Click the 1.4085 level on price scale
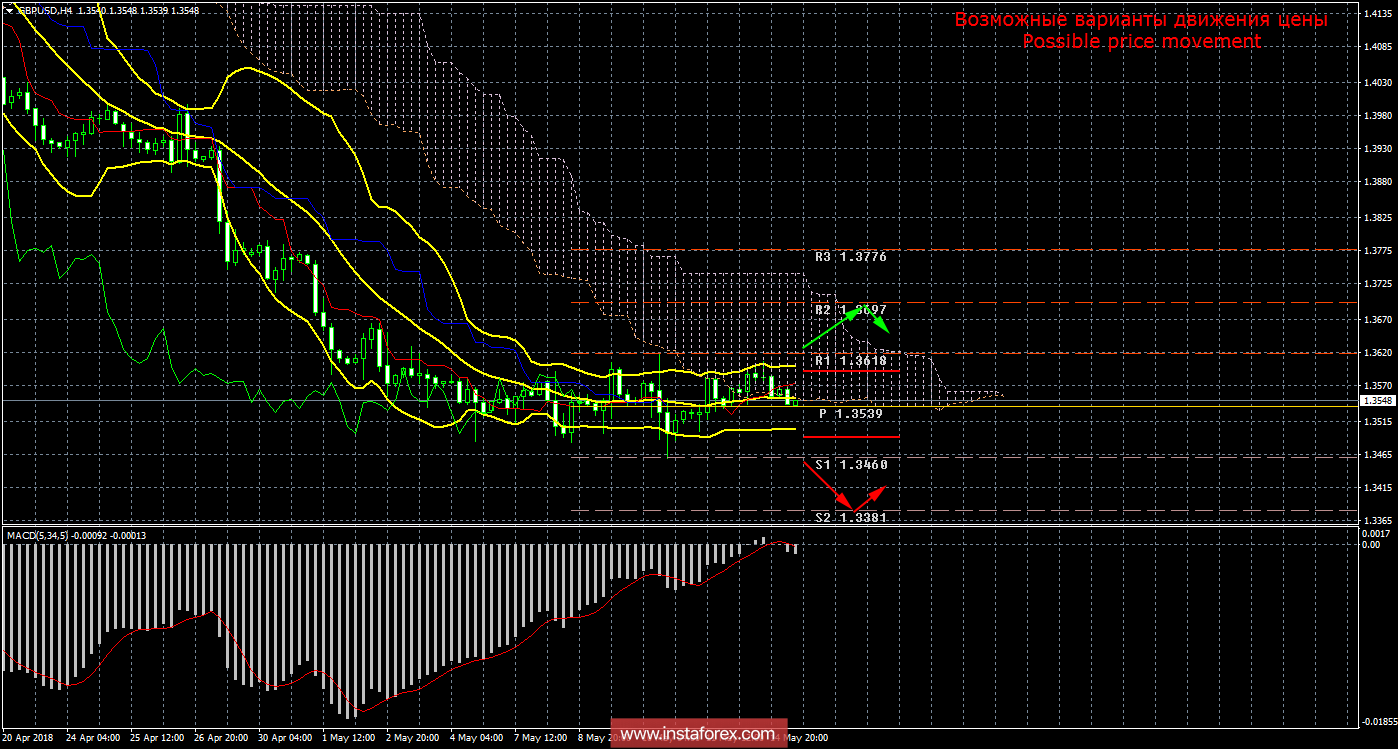Viewport: 1398px width, 749px height. (1376, 47)
